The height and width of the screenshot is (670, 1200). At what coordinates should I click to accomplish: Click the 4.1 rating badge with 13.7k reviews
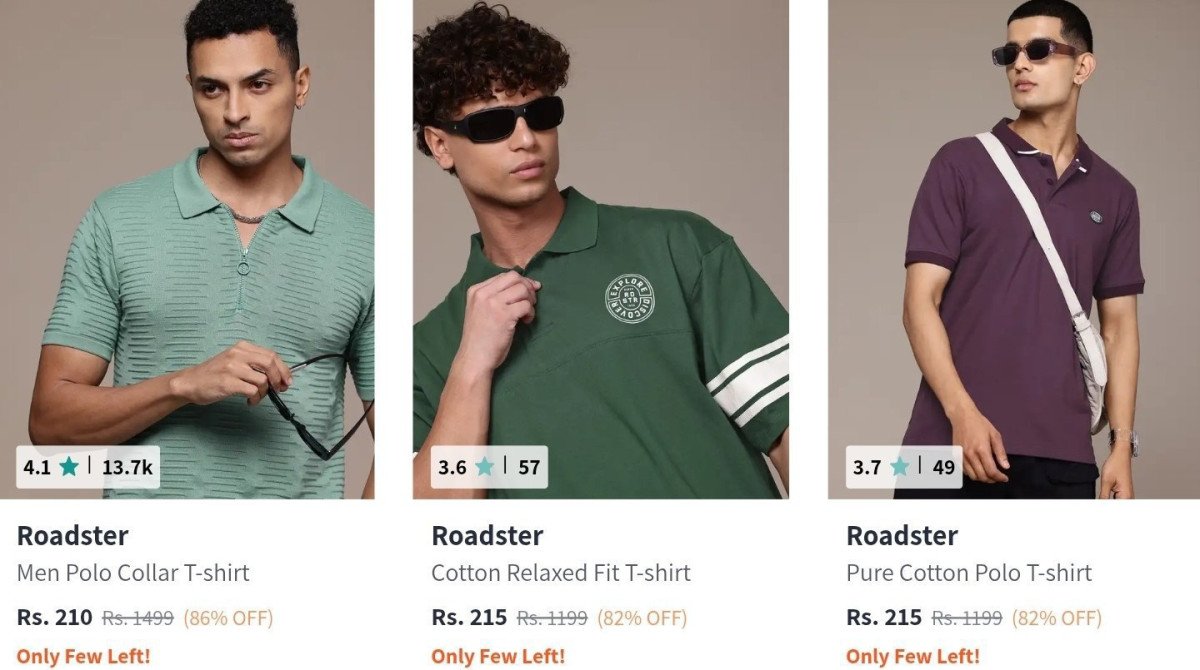pos(88,467)
